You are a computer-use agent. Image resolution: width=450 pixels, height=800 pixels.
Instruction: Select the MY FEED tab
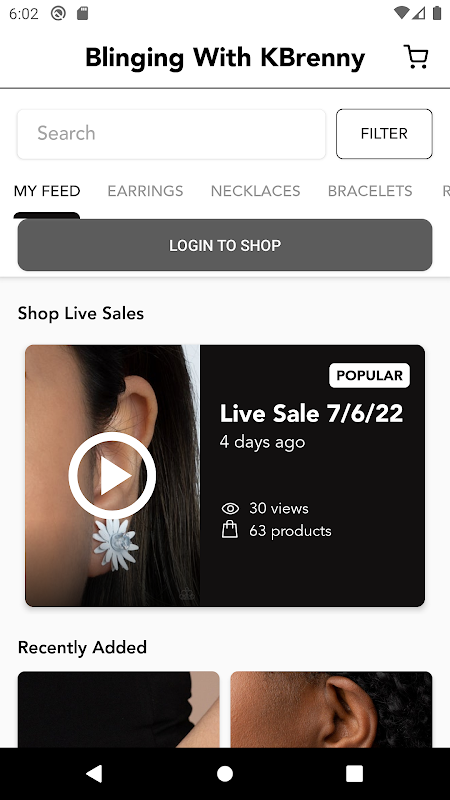pos(47,191)
